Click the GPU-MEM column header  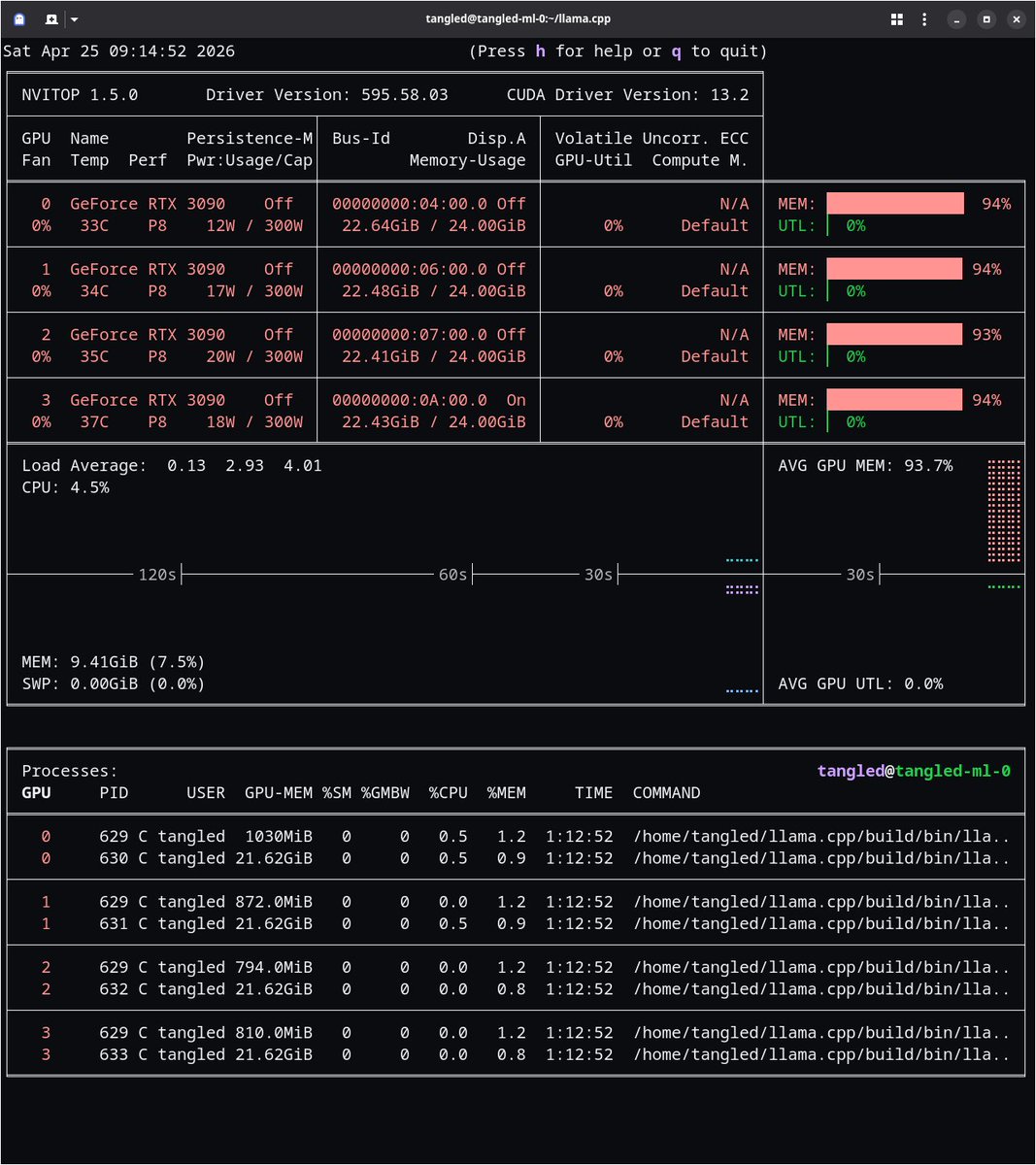(279, 794)
